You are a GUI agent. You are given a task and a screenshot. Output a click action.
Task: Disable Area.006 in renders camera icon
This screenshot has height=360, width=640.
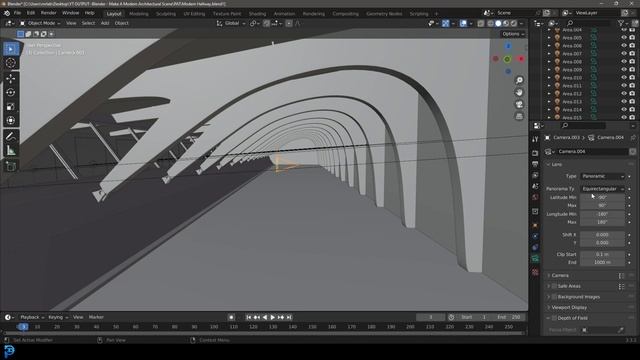pyautogui.click(x=632, y=46)
